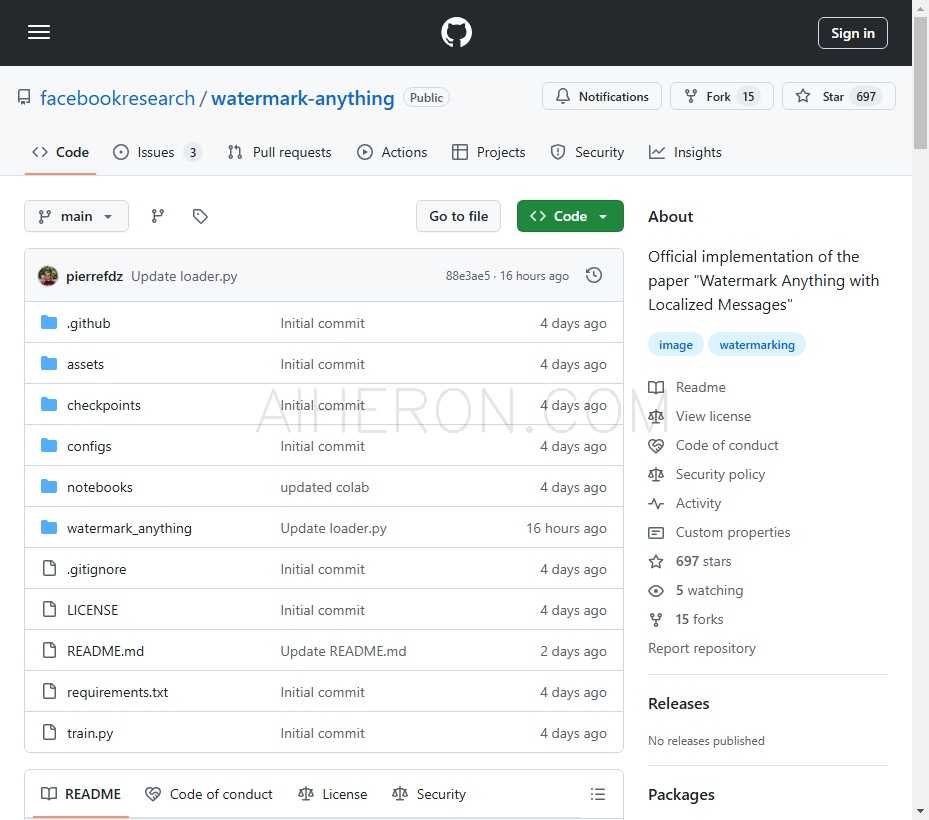View commit history clock icon

[x=594, y=276]
